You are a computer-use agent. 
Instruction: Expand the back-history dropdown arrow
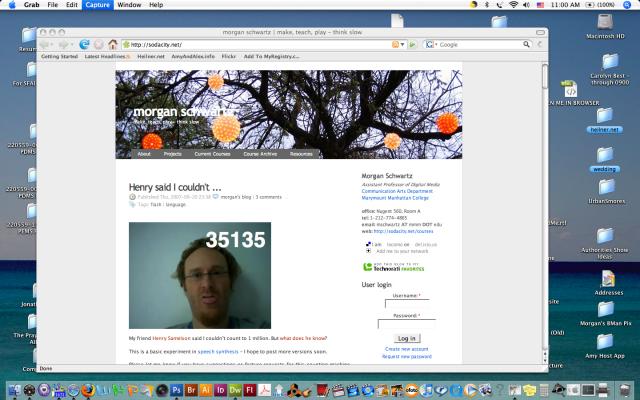pyautogui.click(x=51, y=44)
